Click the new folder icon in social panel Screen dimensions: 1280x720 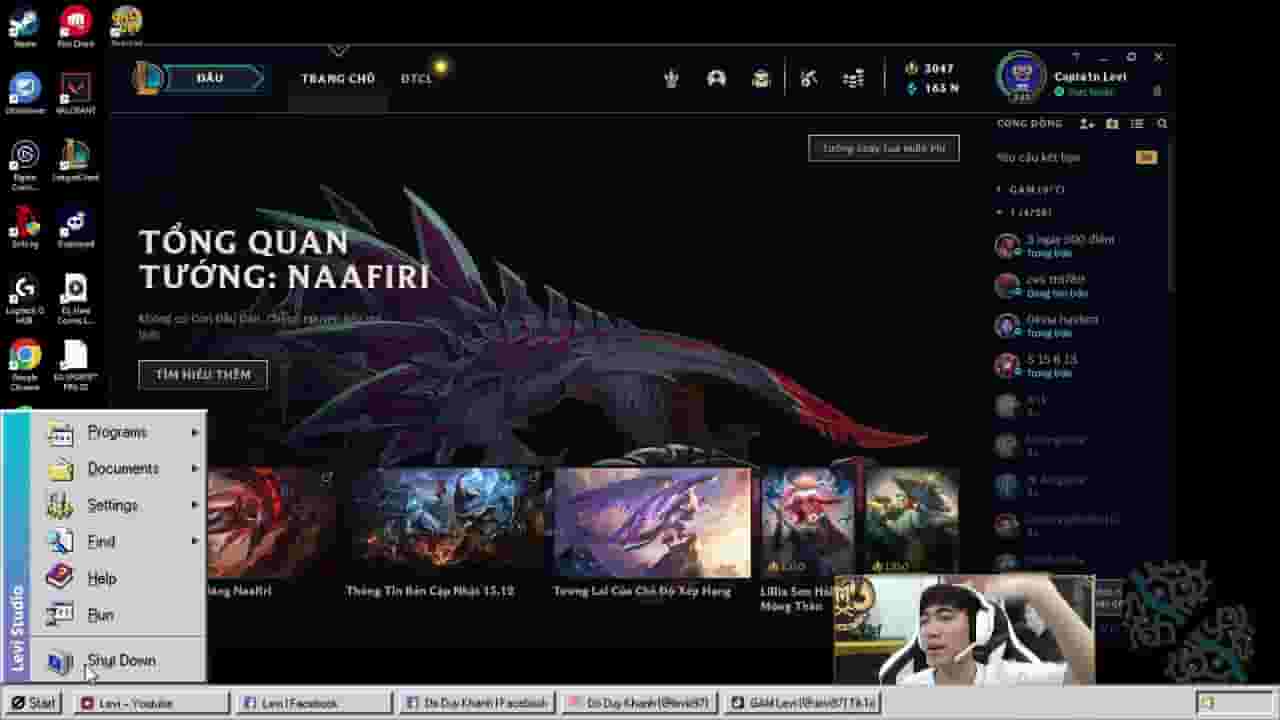tap(1112, 124)
